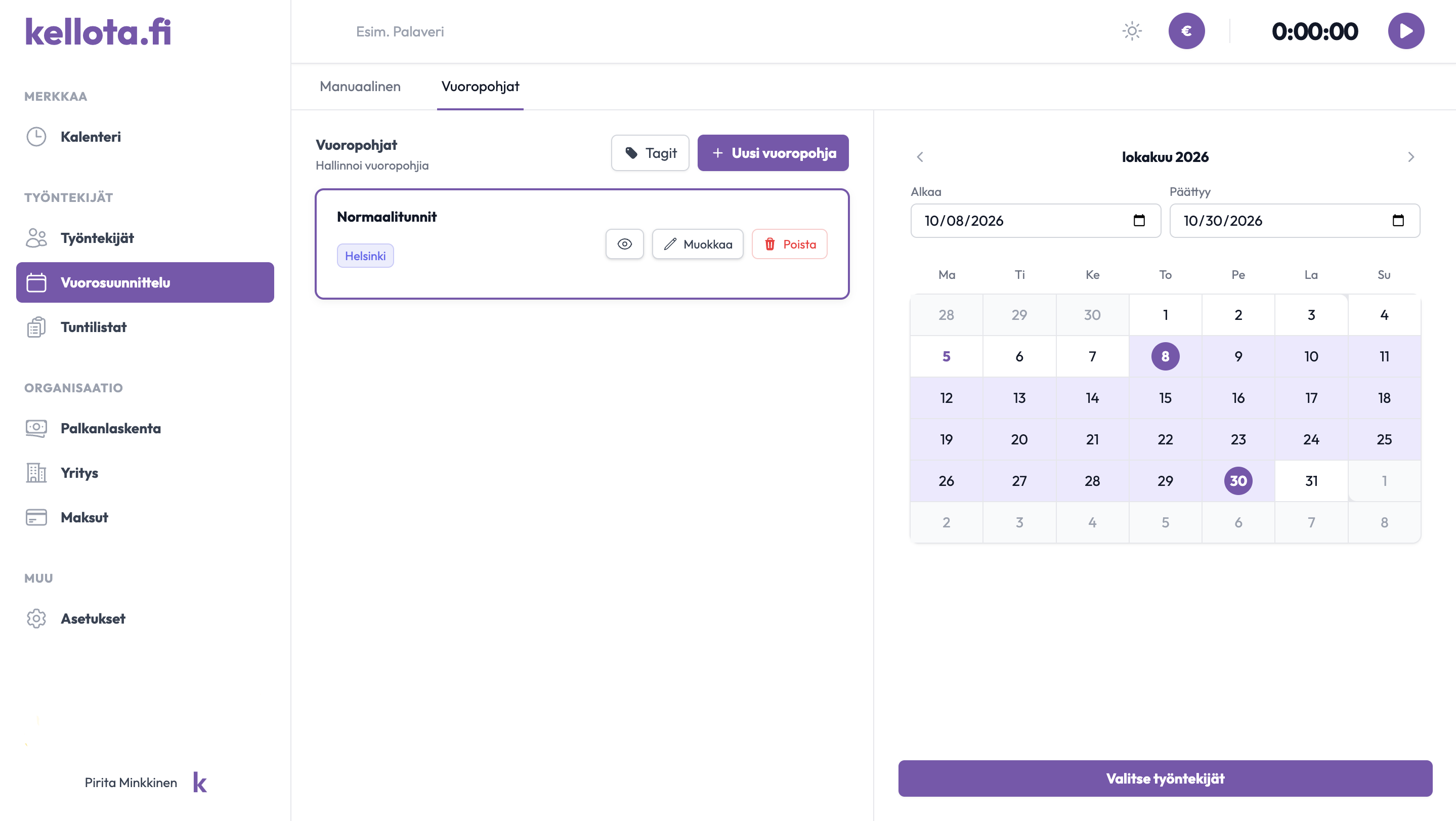Select day 30 highlighted in October
The width and height of the screenshot is (1456, 821).
coord(1238,481)
